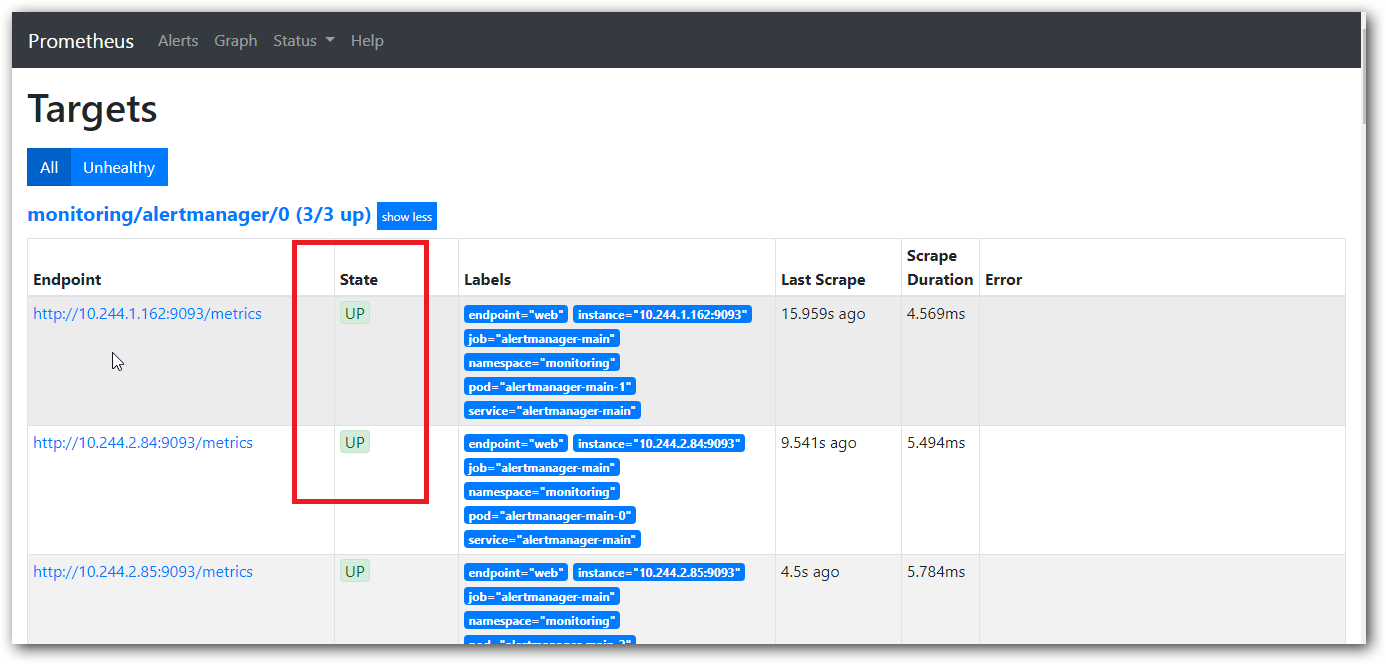This screenshot has width=1386, height=664.
Task: Show only Unhealthy targets
Action: tap(119, 168)
